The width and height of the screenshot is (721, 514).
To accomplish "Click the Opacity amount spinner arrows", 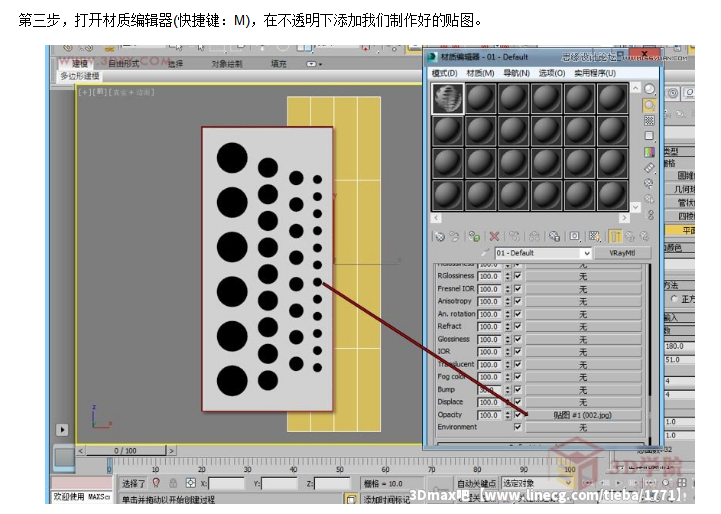I will 508,415.
